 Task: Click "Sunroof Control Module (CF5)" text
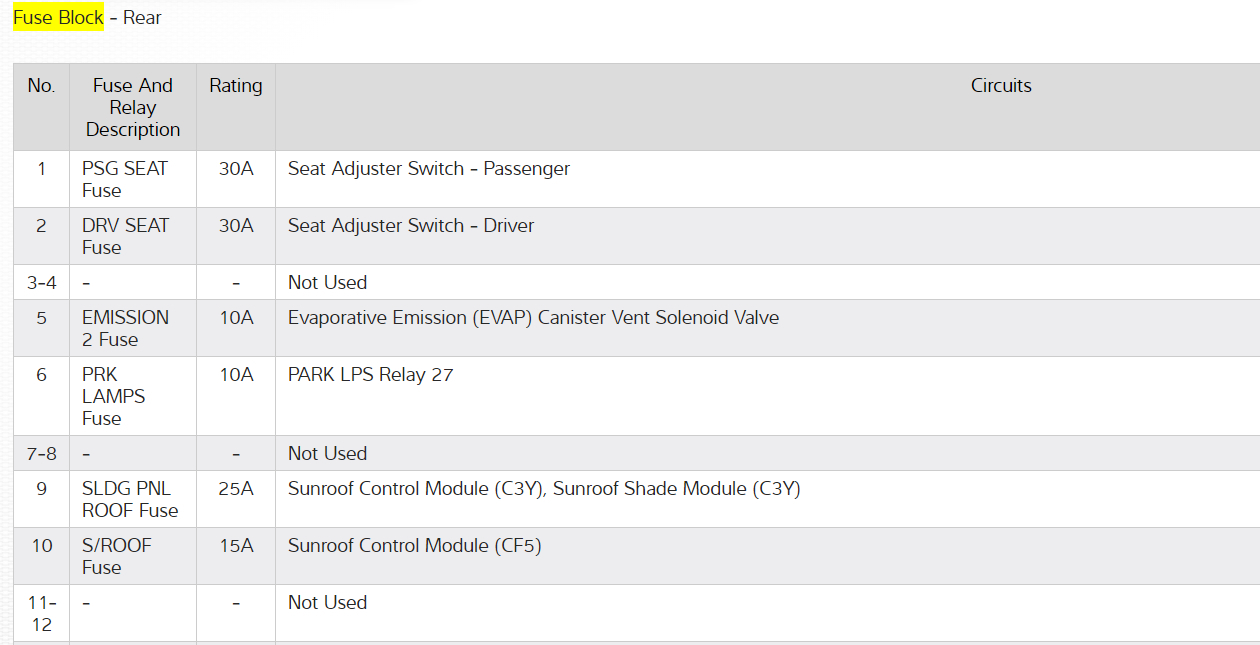click(415, 546)
